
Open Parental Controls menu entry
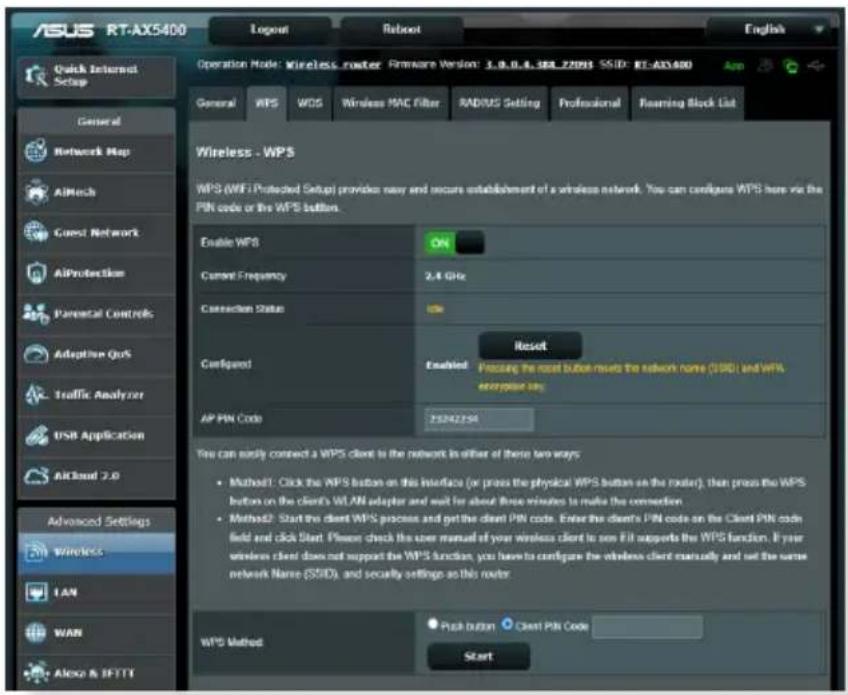96,314
